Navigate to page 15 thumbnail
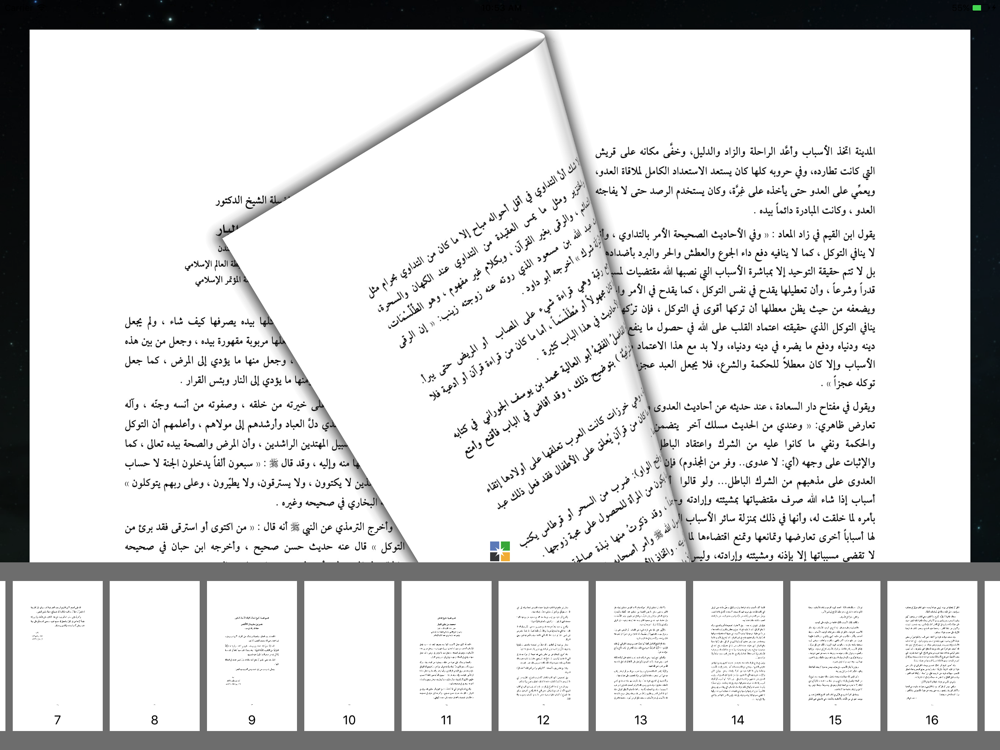This screenshot has width=1000, height=750. click(835, 656)
